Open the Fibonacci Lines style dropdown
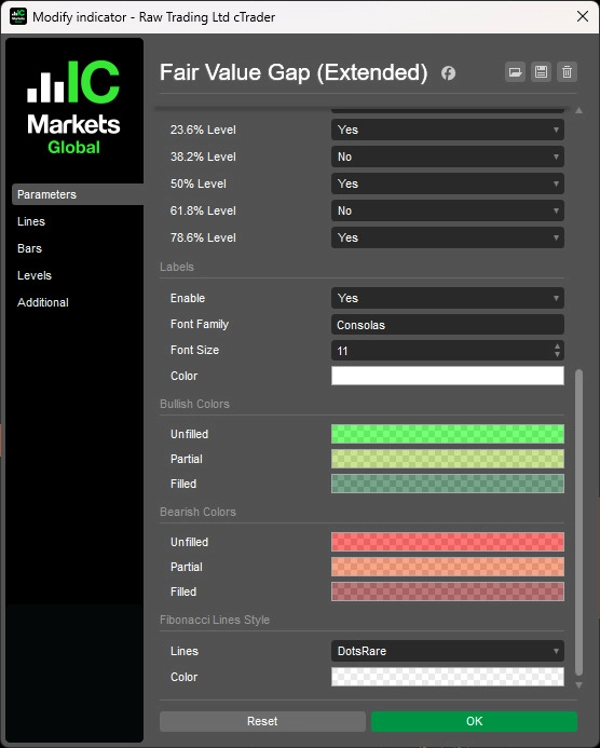The height and width of the screenshot is (748, 600). (447, 651)
